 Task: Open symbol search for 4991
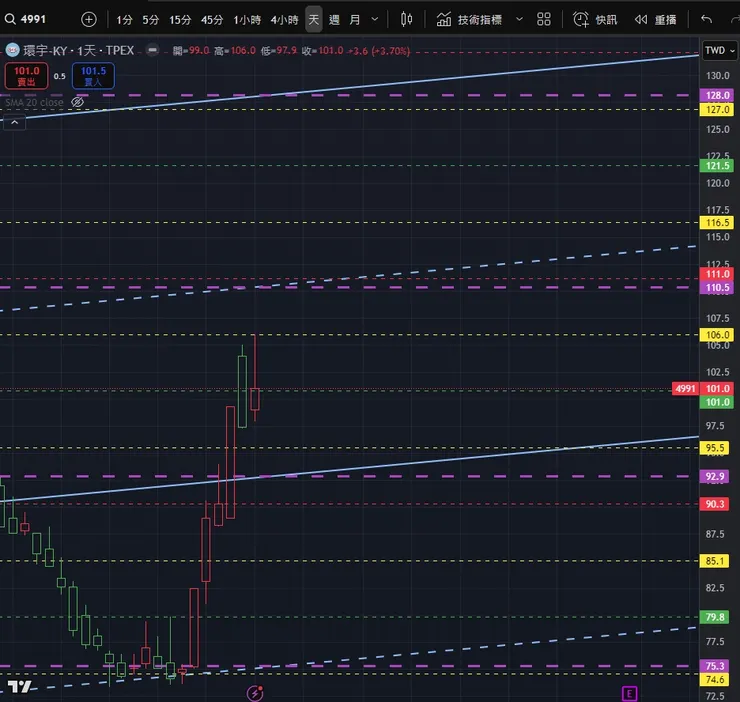(x=25, y=19)
